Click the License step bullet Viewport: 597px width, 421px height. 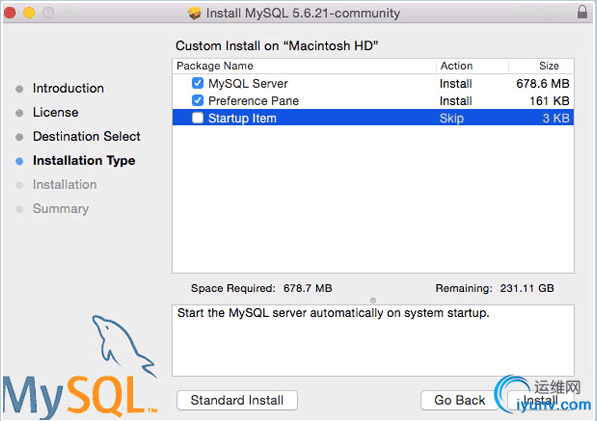19,113
